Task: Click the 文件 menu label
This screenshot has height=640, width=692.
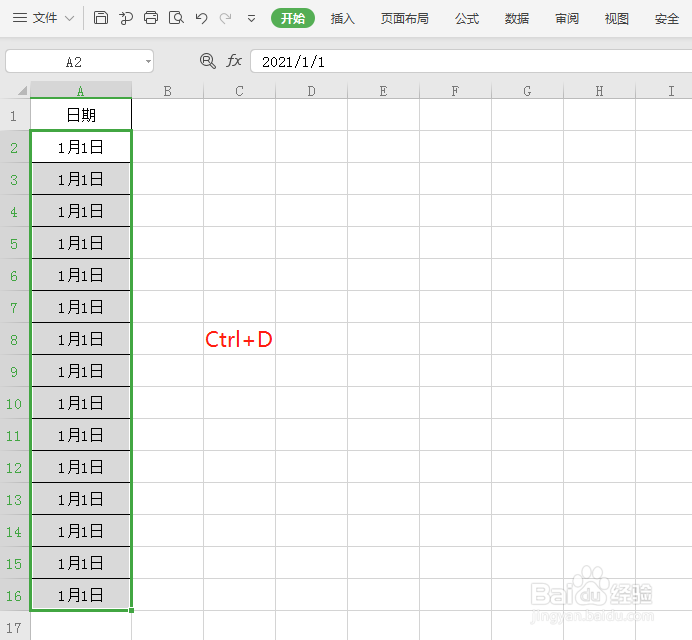Action: [x=45, y=18]
